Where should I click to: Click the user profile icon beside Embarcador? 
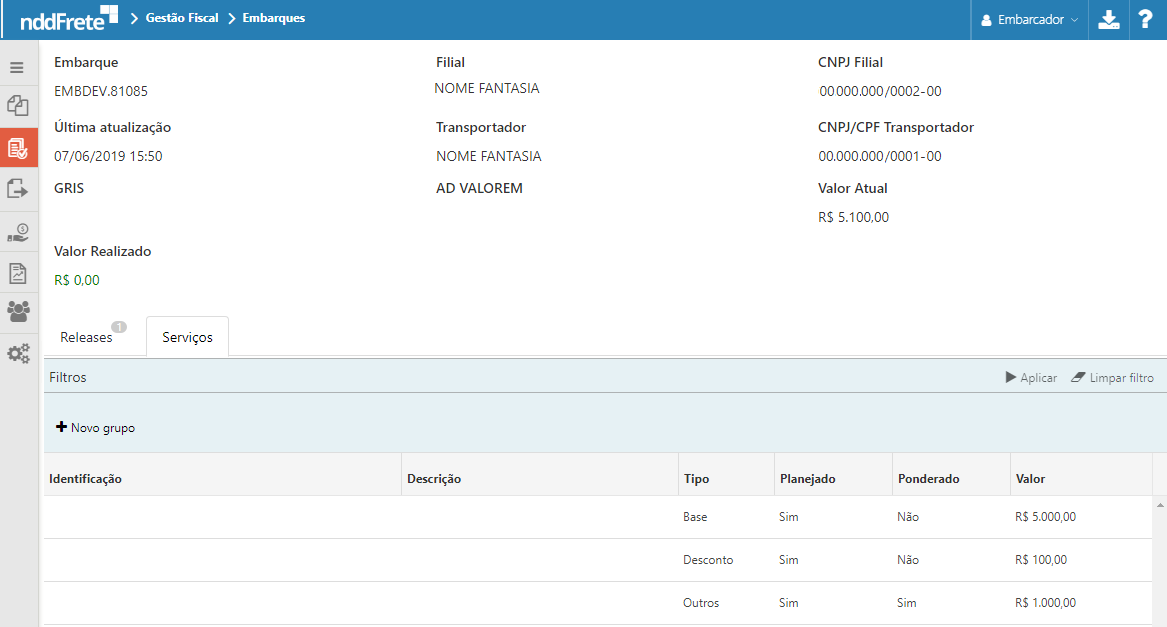986,20
